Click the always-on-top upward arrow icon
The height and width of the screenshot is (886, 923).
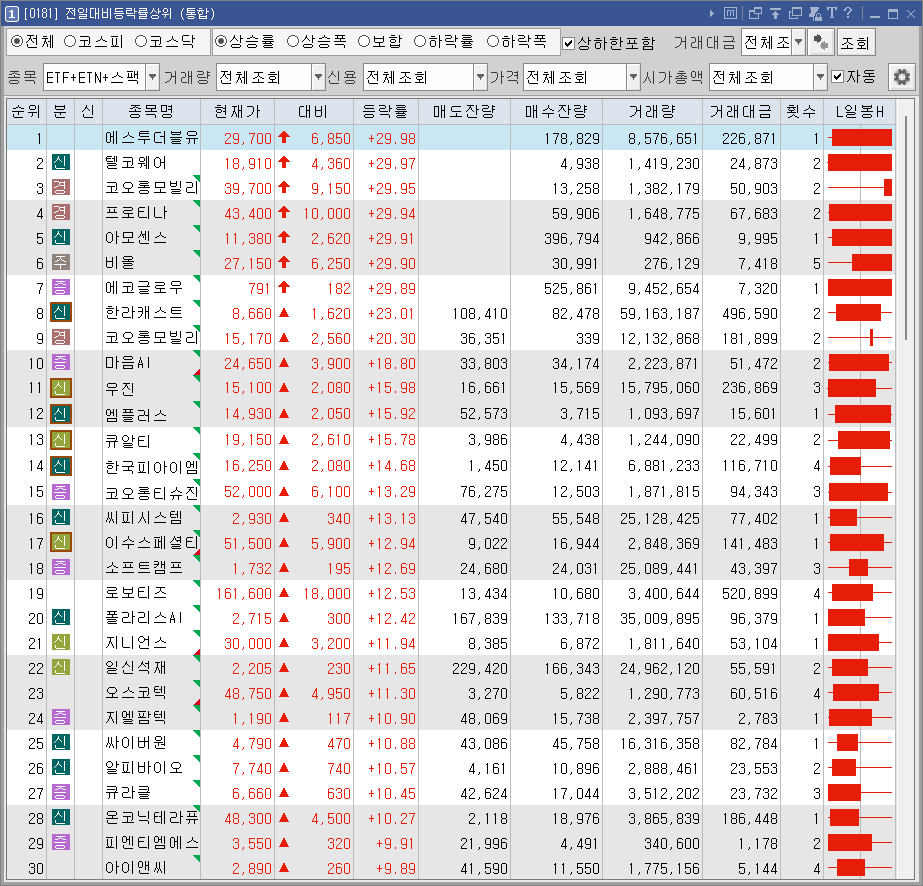pos(775,13)
